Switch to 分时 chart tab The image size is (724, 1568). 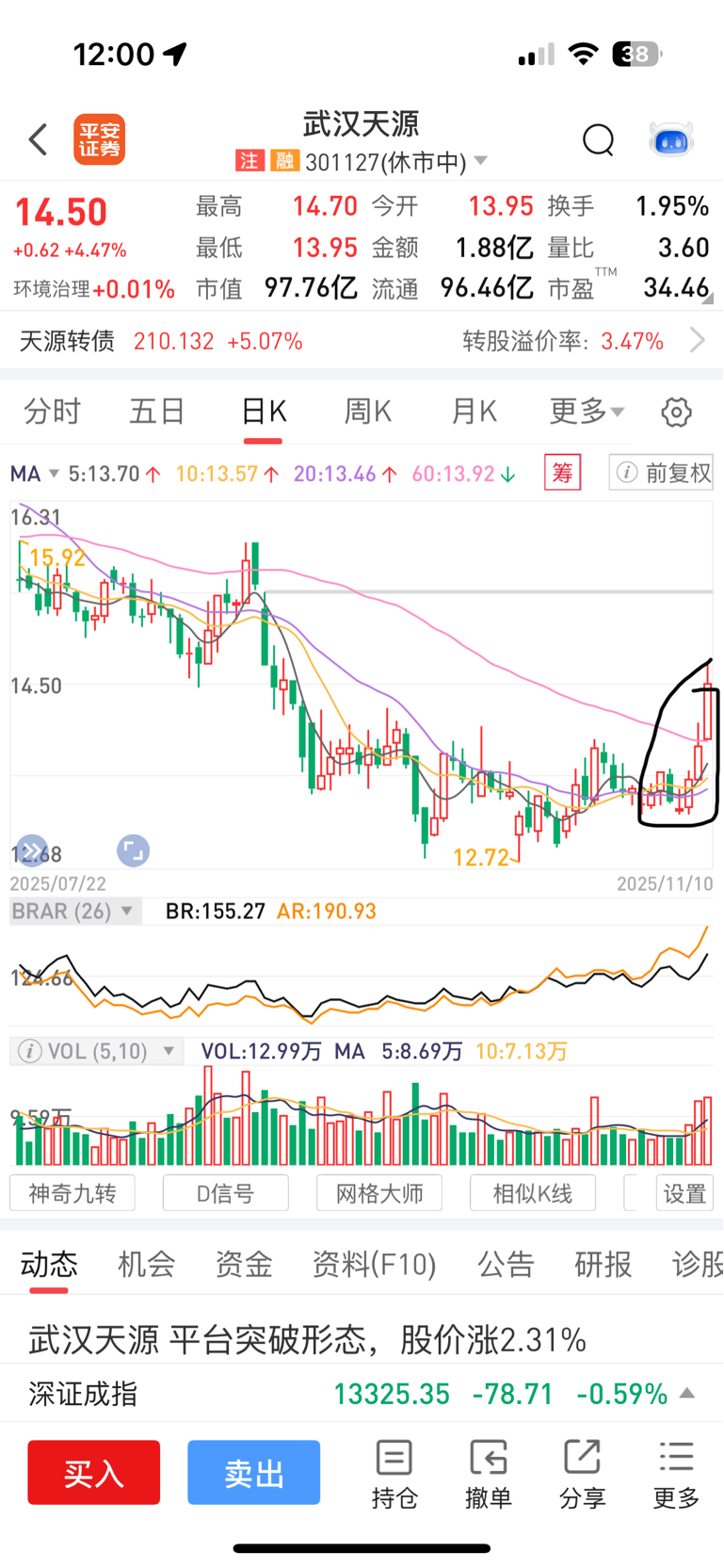tap(52, 412)
